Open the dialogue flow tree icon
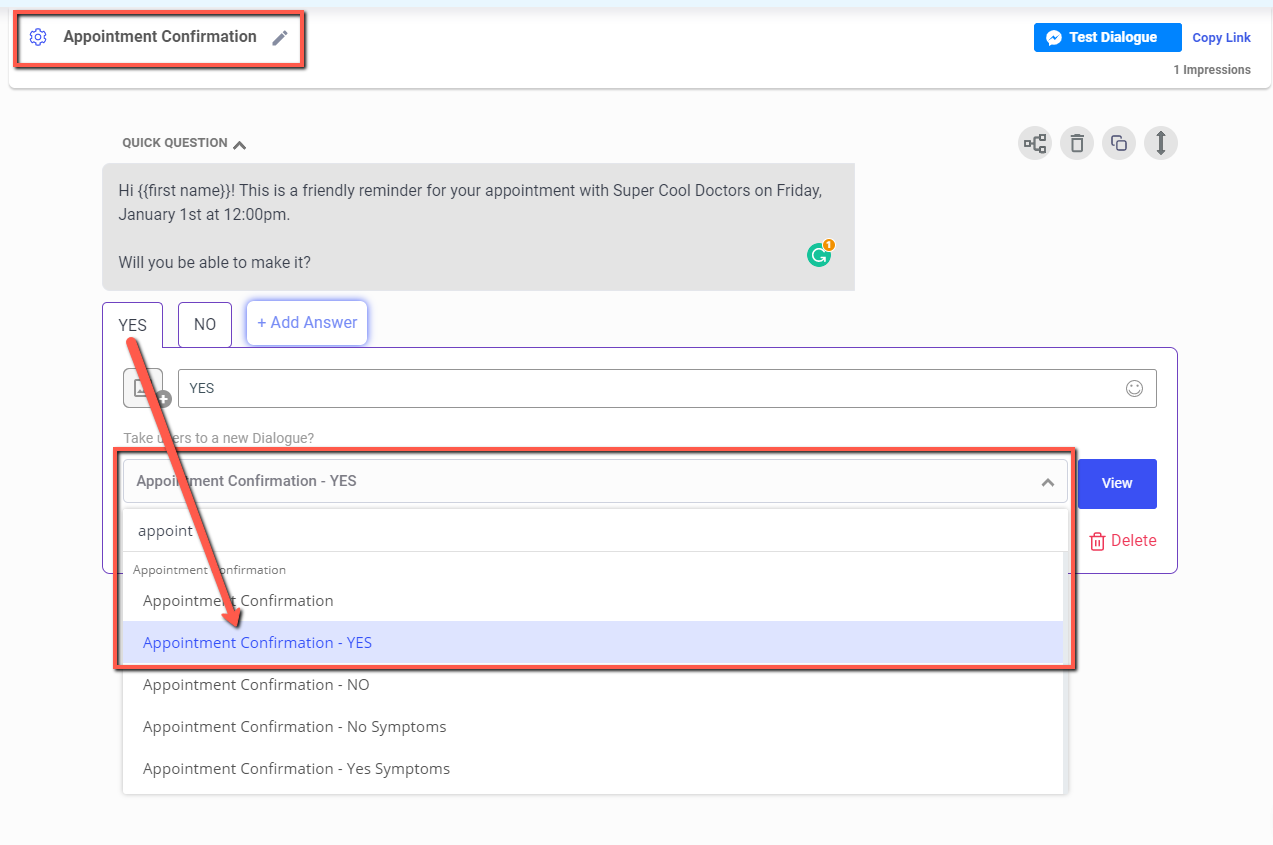This screenshot has width=1273, height=845. (x=1035, y=143)
